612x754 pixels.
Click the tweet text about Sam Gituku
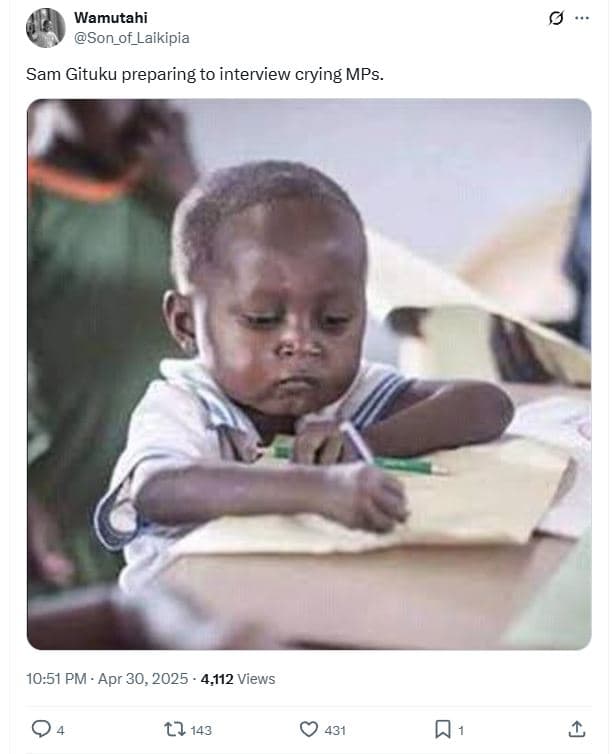click(x=205, y=75)
